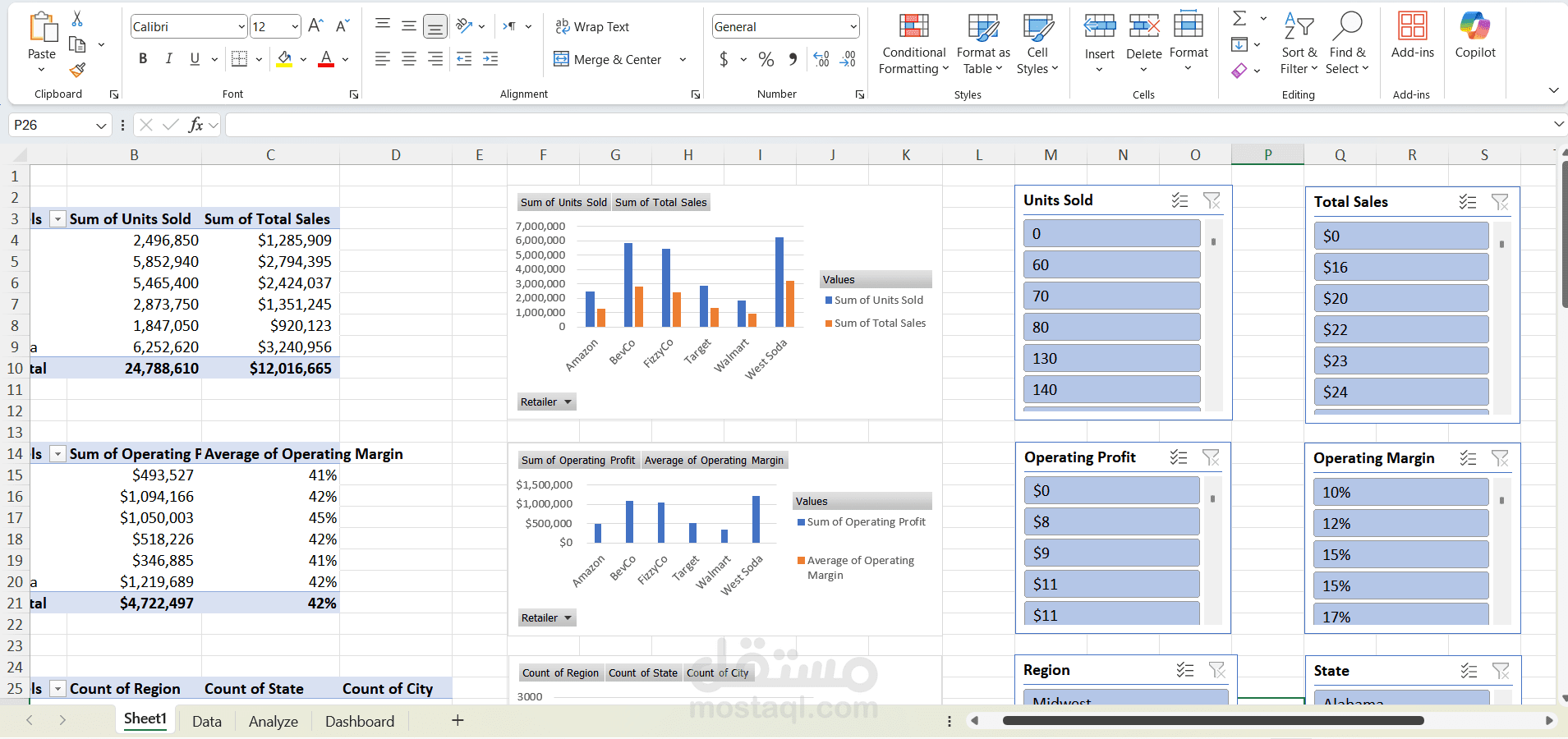Increase indent in Alignment group
This screenshot has width=1568, height=739.
click(x=490, y=58)
